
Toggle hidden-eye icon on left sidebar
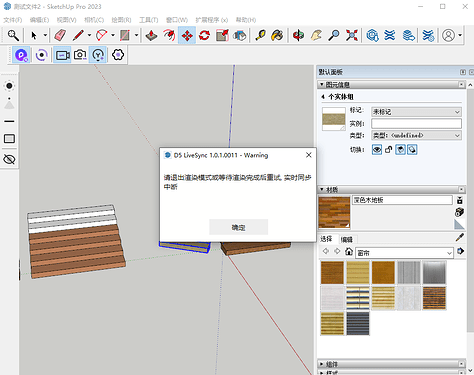click(9, 159)
